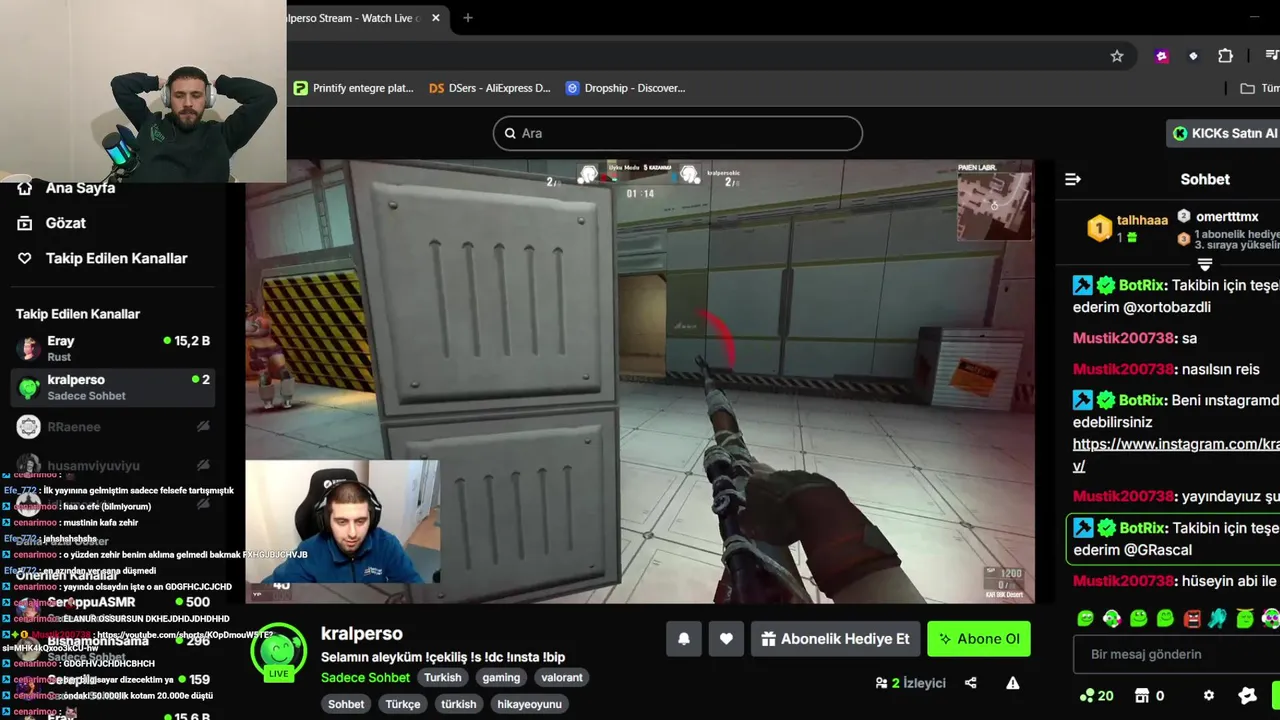Image resolution: width=1280 pixels, height=720 pixels.
Task: Click the Sohbet chat panel header
Action: (1205, 179)
